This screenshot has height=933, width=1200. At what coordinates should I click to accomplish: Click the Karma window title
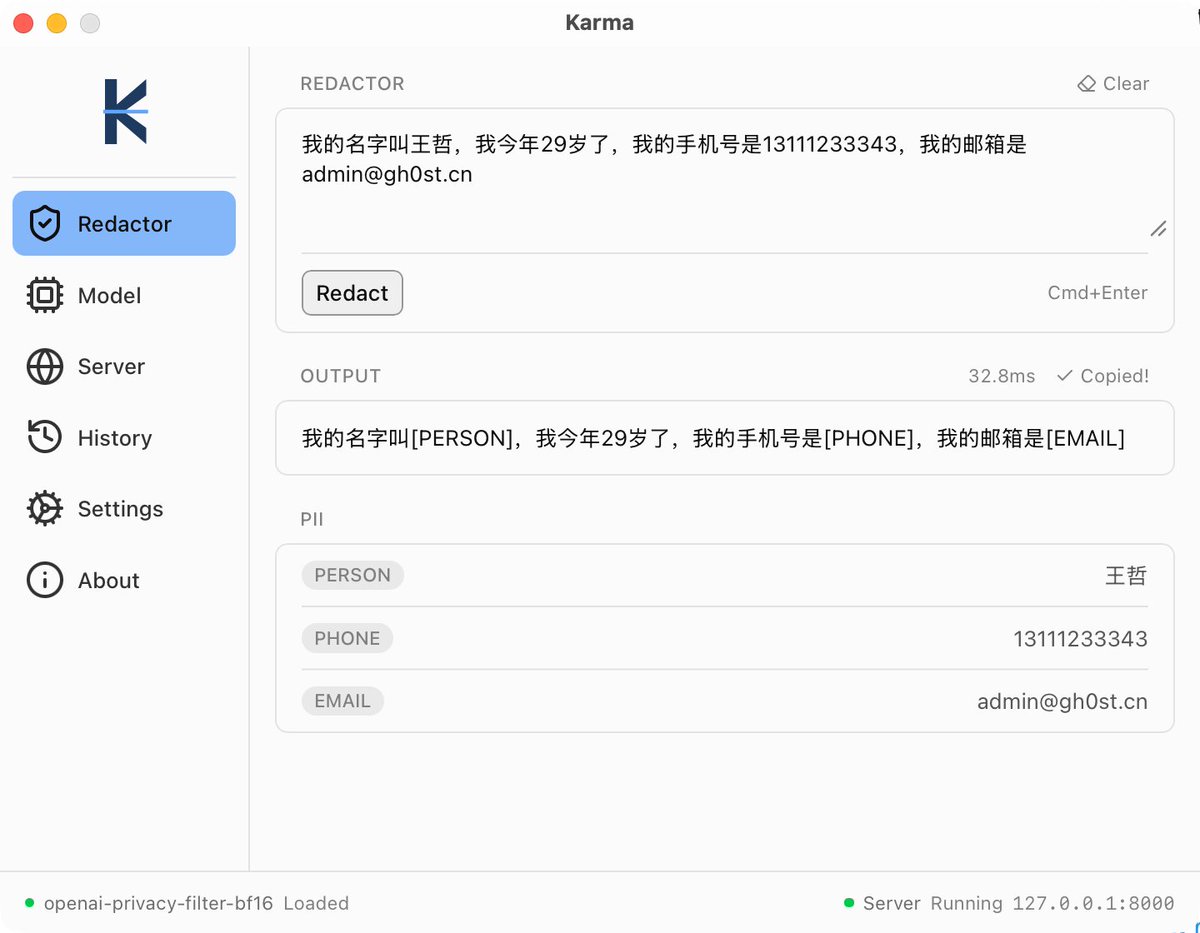click(600, 23)
